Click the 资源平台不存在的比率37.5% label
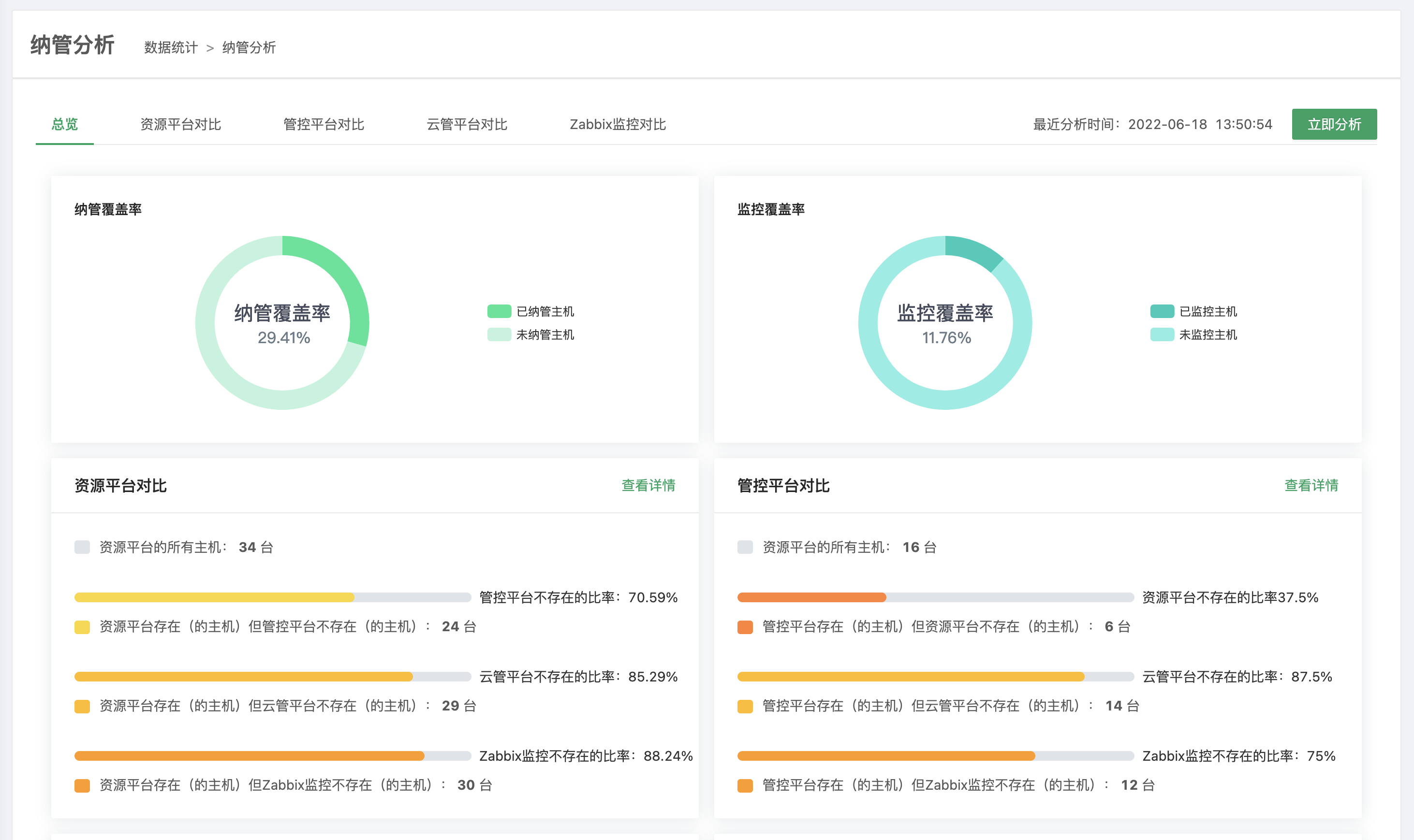1414x840 pixels. click(x=1230, y=597)
